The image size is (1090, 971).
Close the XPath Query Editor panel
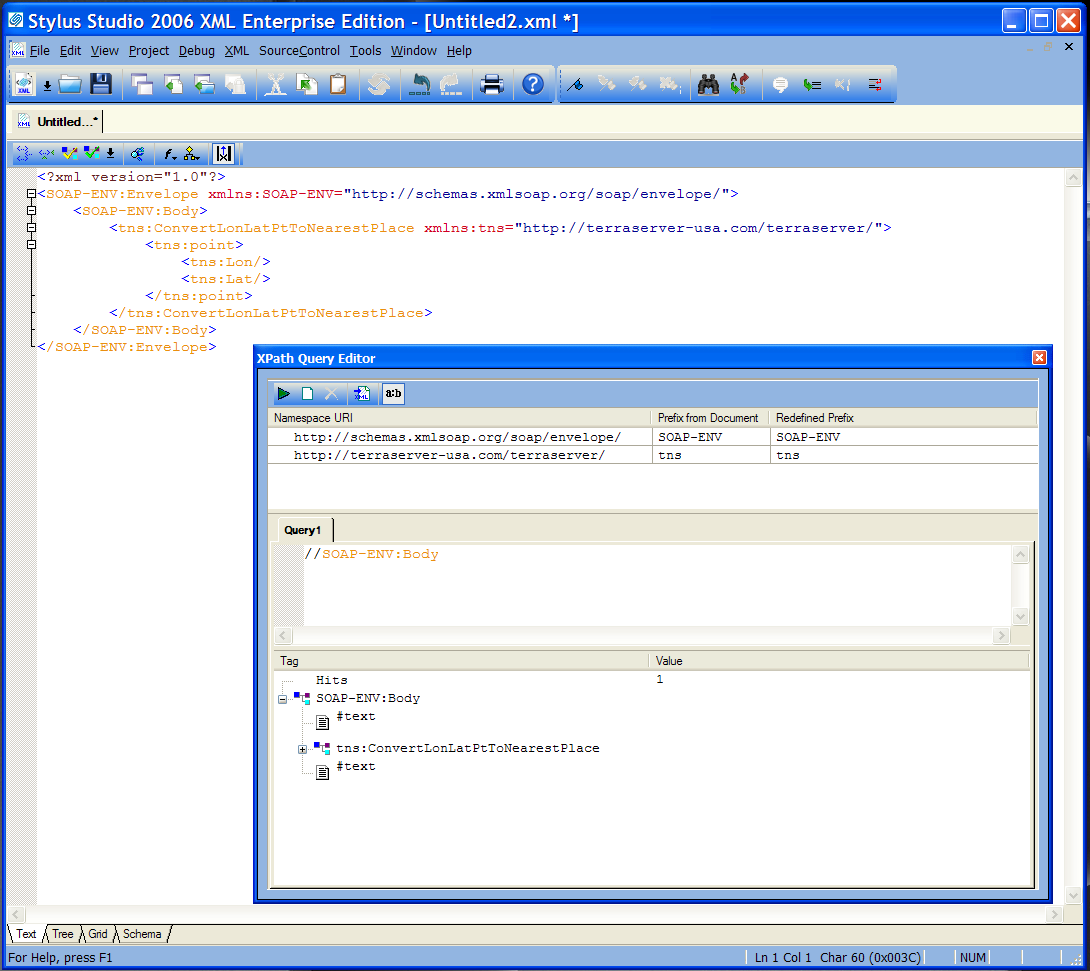(x=1039, y=358)
